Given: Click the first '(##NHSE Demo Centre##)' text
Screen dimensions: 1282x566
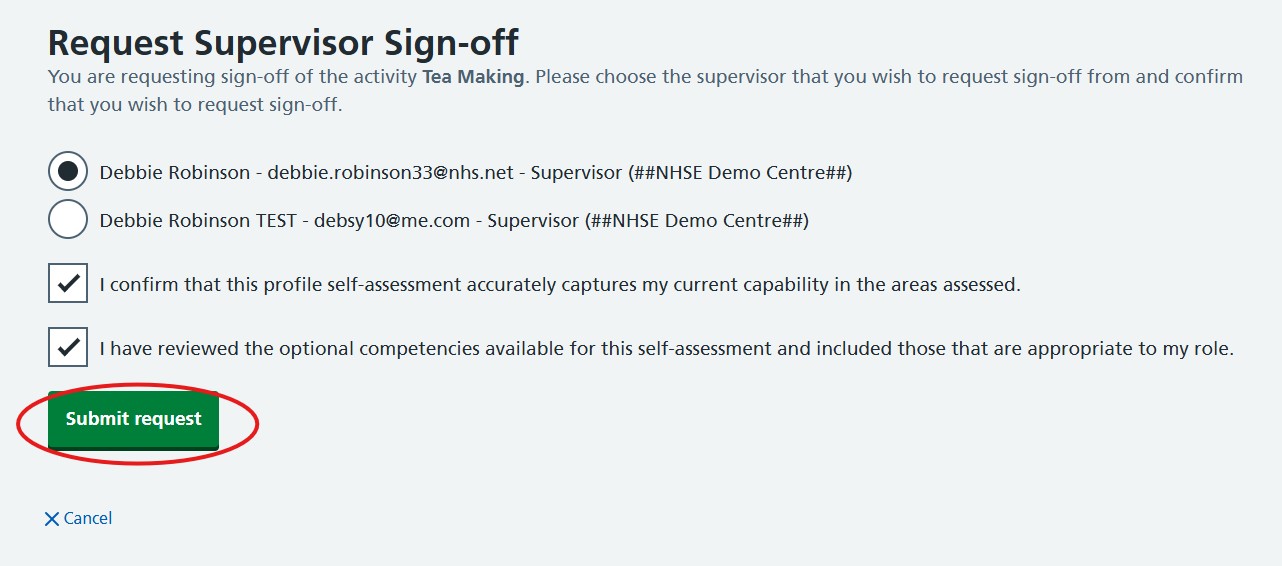Looking at the screenshot, I should [x=739, y=172].
